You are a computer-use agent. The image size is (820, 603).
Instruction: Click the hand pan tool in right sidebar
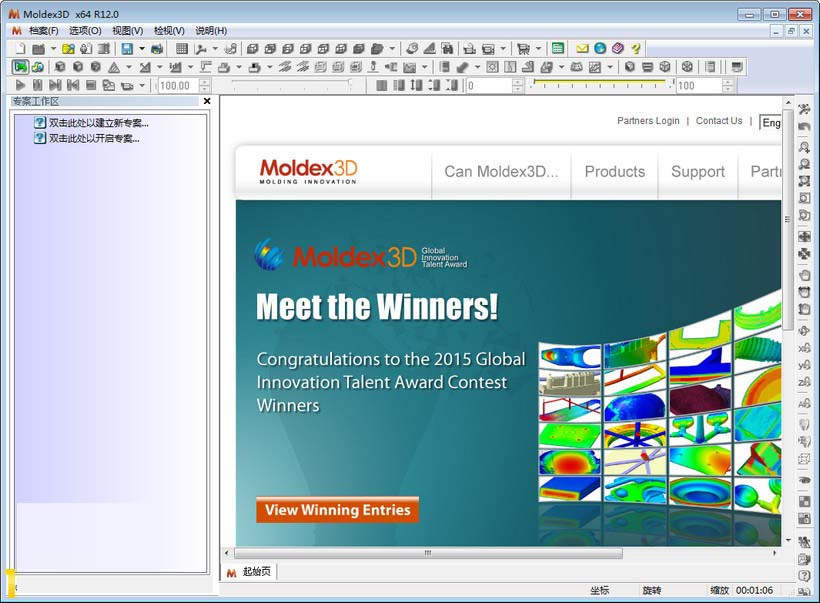pyautogui.click(x=804, y=275)
